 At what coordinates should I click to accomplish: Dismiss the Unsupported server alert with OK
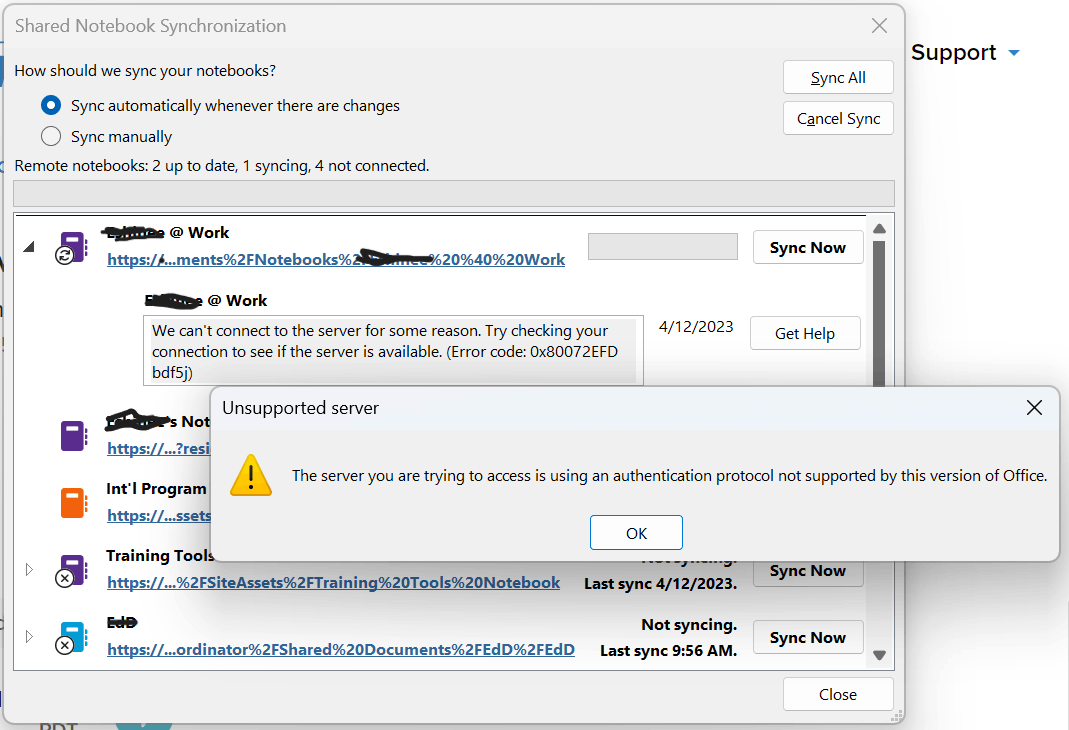click(x=636, y=532)
